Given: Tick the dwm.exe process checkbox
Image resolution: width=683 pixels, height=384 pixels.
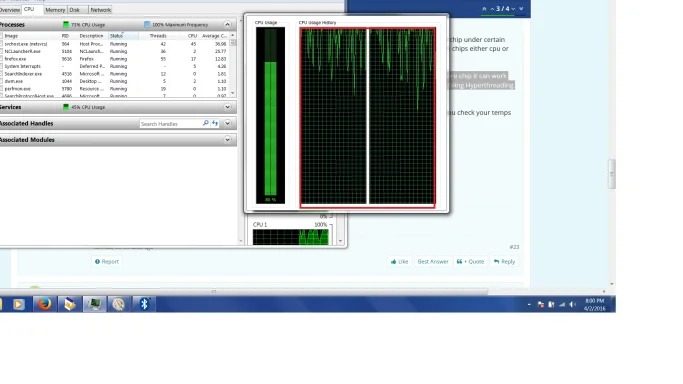Looking at the screenshot, I should (x=1, y=81).
